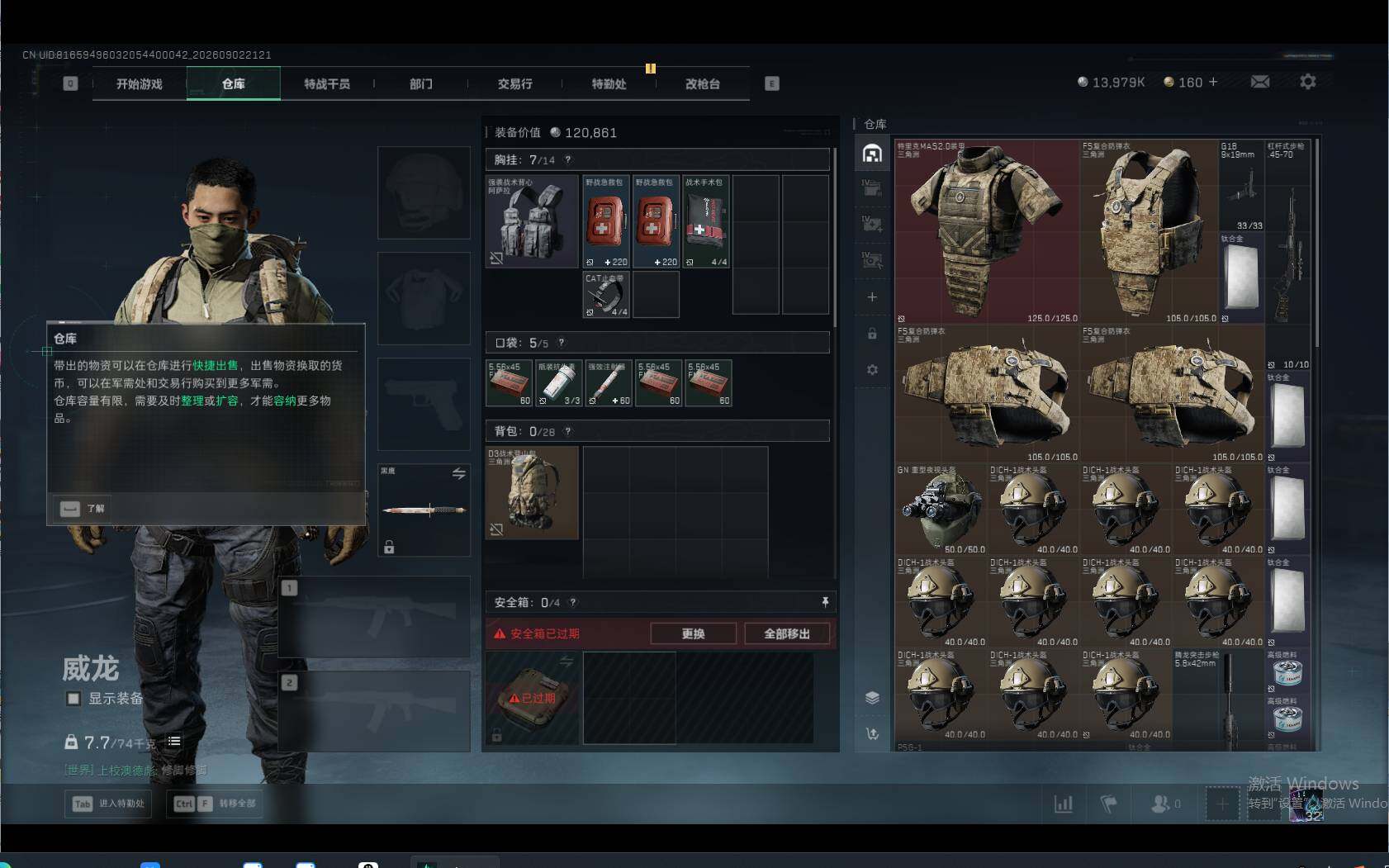Click the empty pistol equipment slot
The height and width of the screenshot is (868, 1389).
pos(424,404)
